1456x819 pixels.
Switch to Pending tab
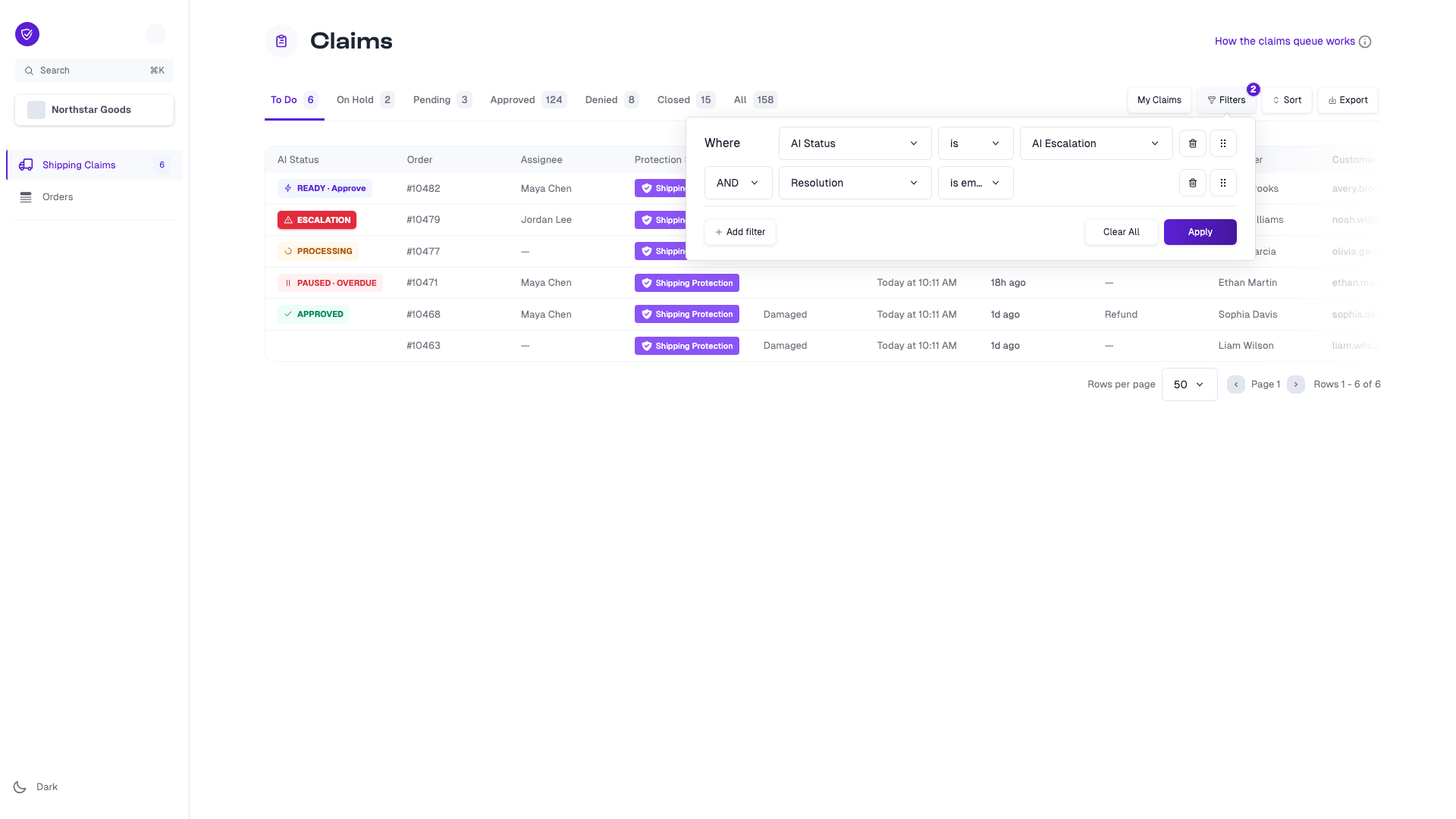click(442, 100)
